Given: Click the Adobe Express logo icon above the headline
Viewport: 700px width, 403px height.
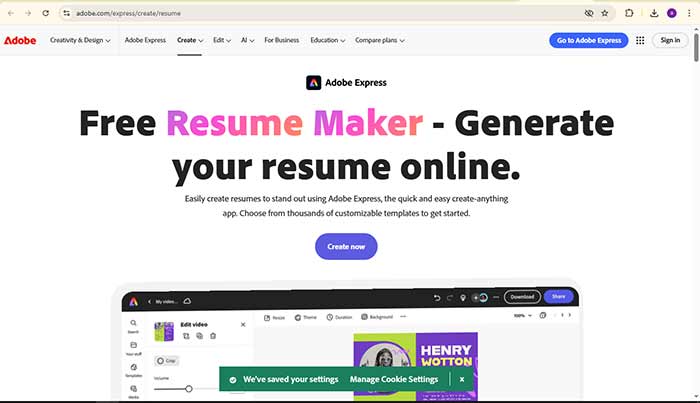Looking at the screenshot, I should 313,83.
